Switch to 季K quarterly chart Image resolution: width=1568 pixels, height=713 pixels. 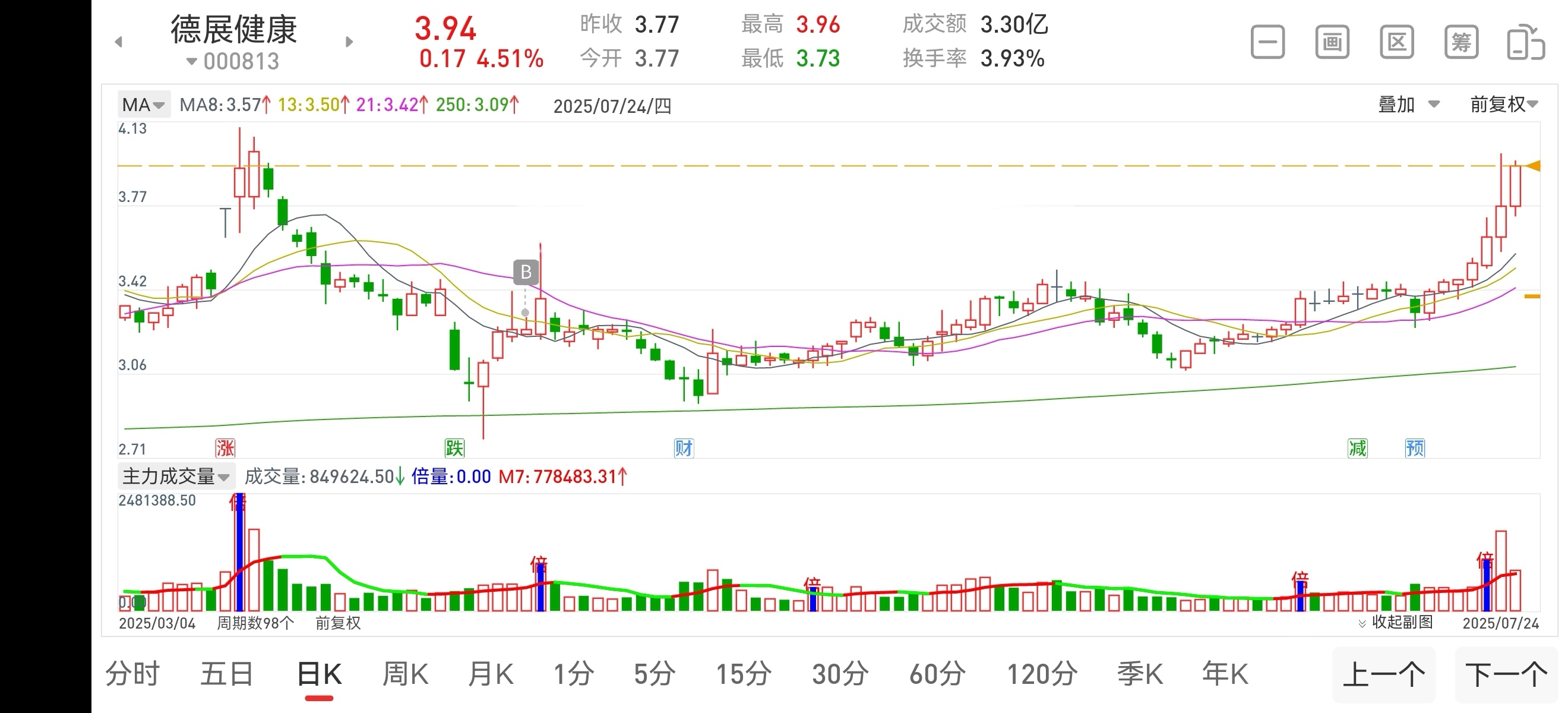1140,674
